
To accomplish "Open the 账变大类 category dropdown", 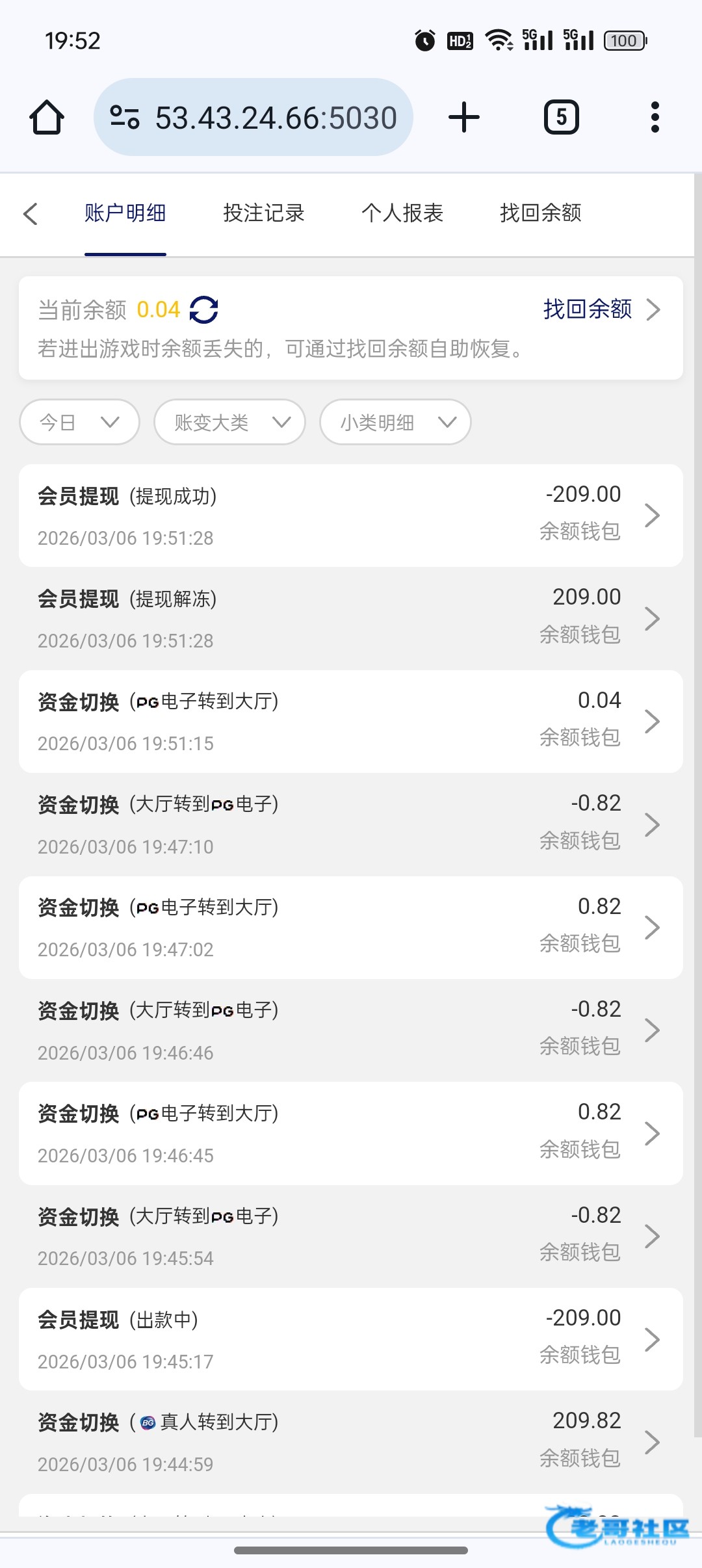I will pos(229,423).
